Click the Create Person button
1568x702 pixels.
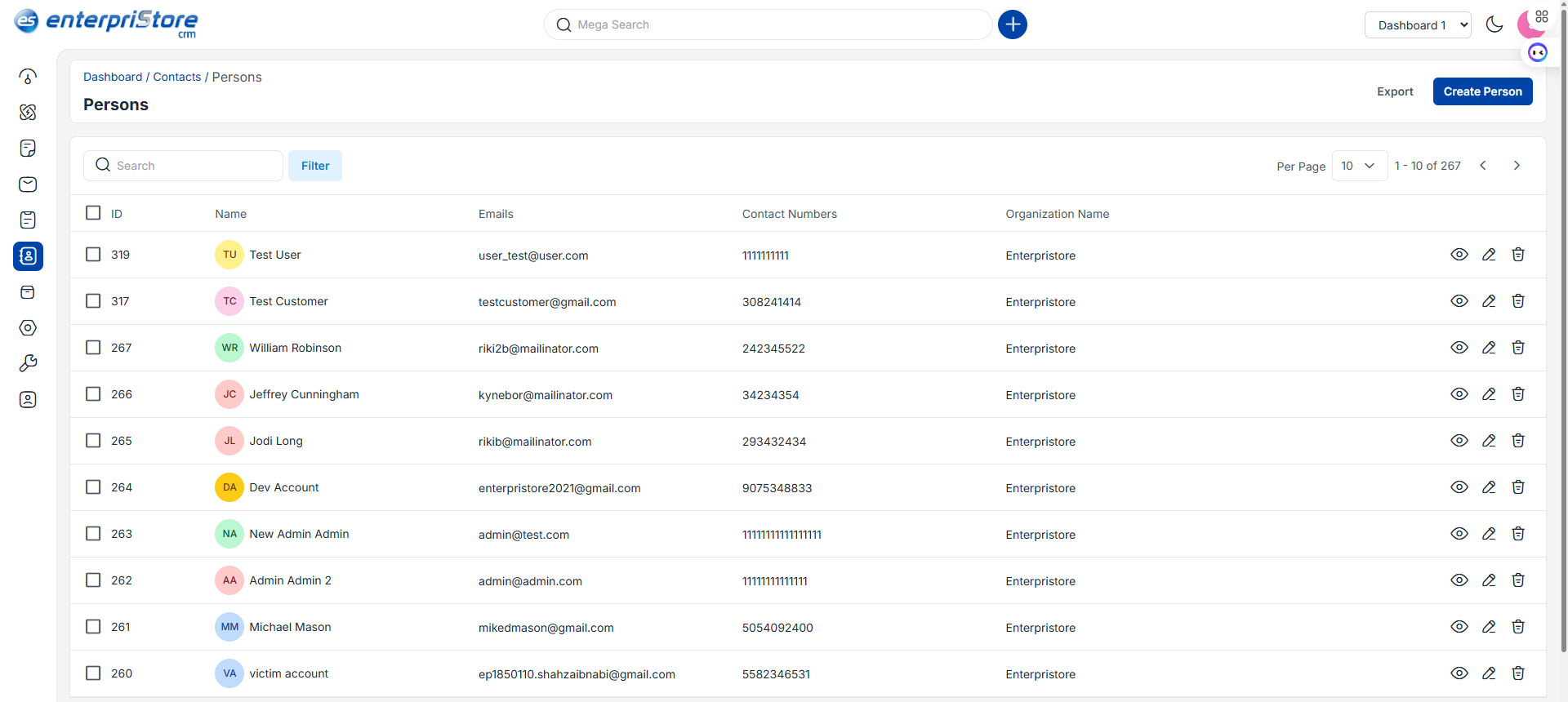1482,91
